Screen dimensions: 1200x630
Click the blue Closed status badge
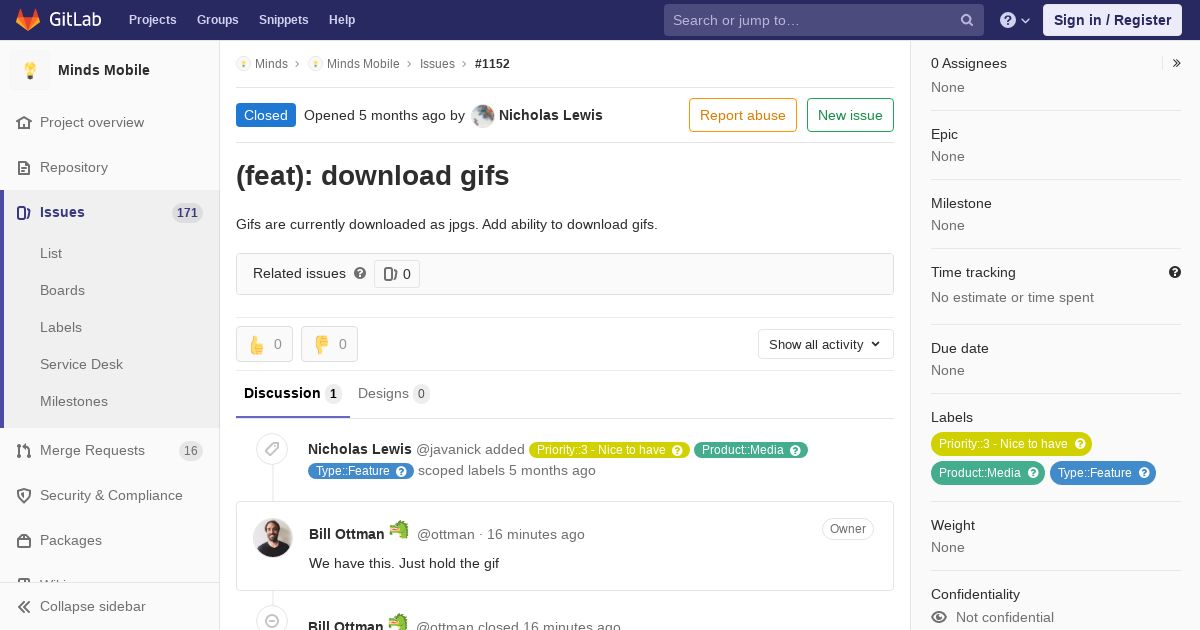266,115
